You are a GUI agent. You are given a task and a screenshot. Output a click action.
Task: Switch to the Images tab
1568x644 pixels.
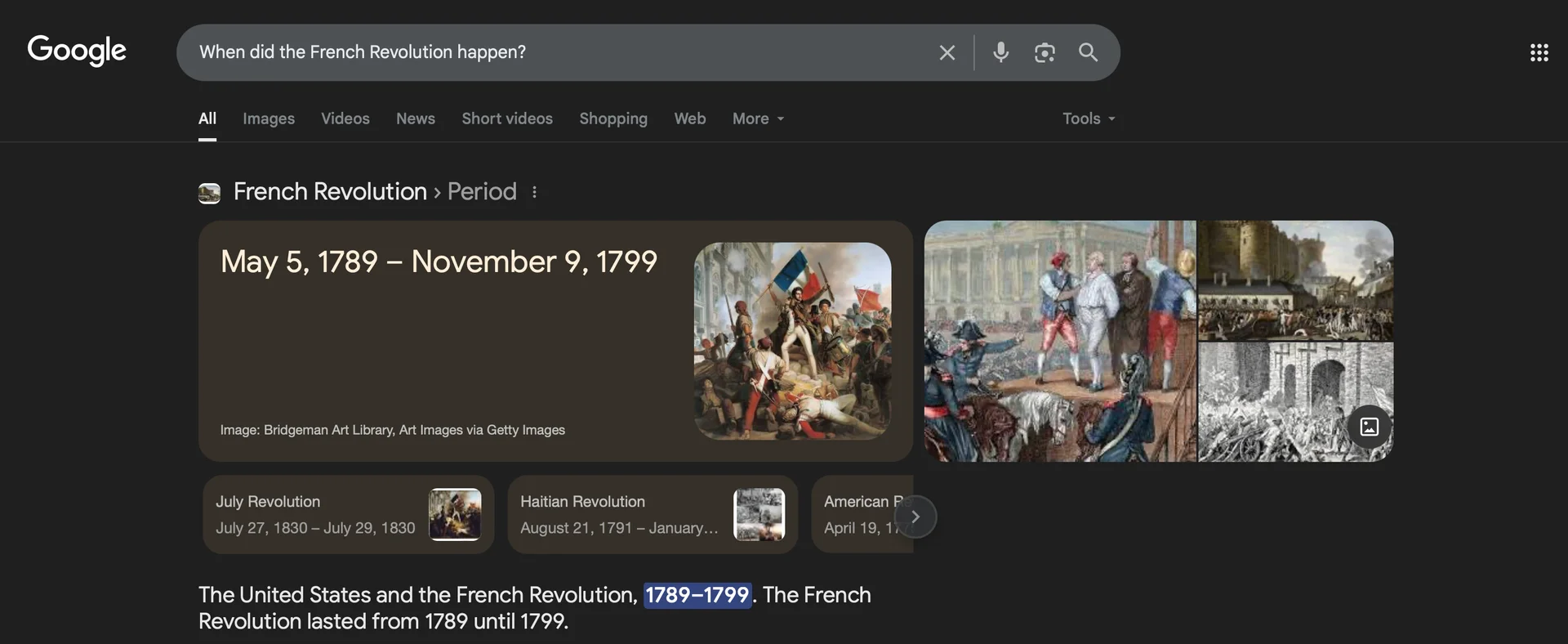click(x=269, y=119)
